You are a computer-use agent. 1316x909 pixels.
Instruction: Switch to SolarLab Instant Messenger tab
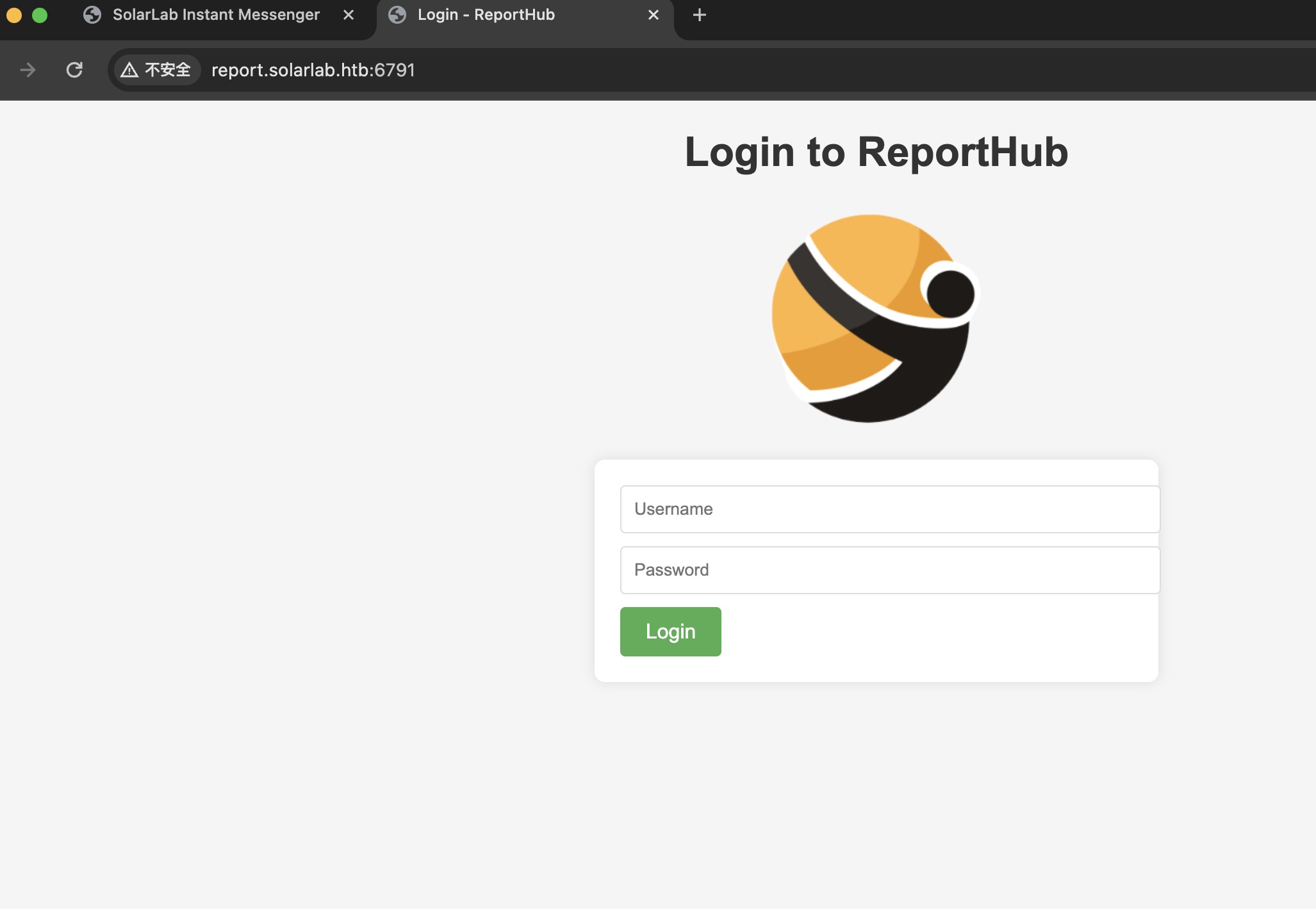(x=215, y=15)
